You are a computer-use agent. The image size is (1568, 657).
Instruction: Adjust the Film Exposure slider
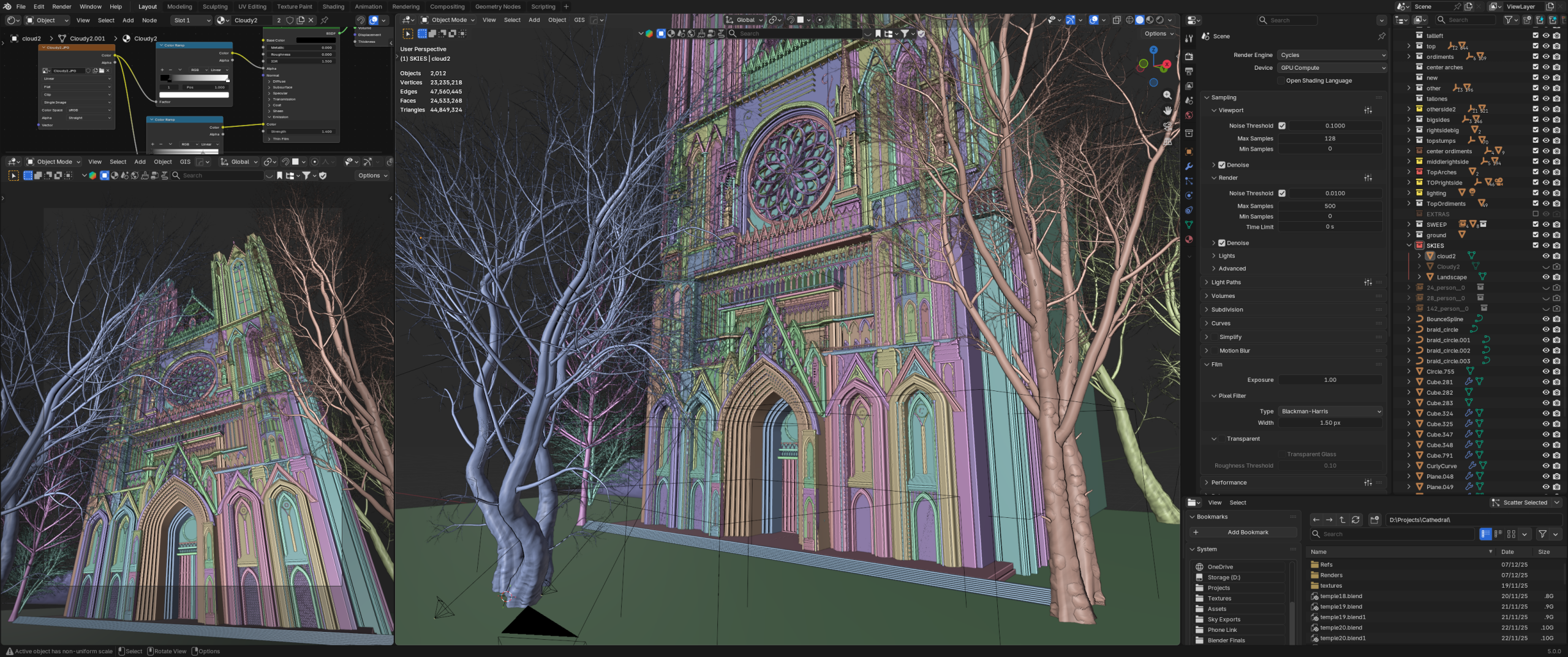1330,380
